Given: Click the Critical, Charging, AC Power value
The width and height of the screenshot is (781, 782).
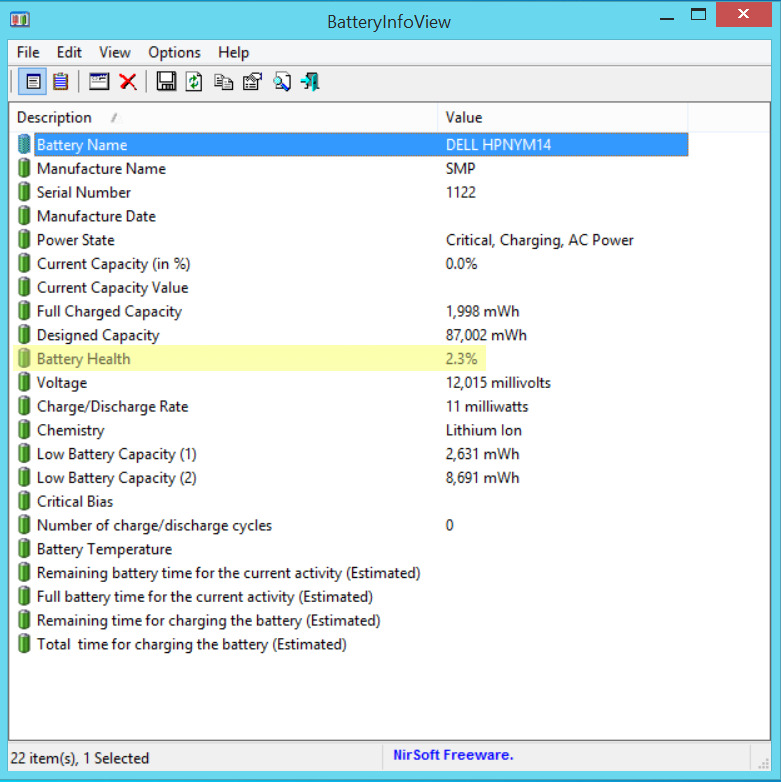Looking at the screenshot, I should pos(539,240).
